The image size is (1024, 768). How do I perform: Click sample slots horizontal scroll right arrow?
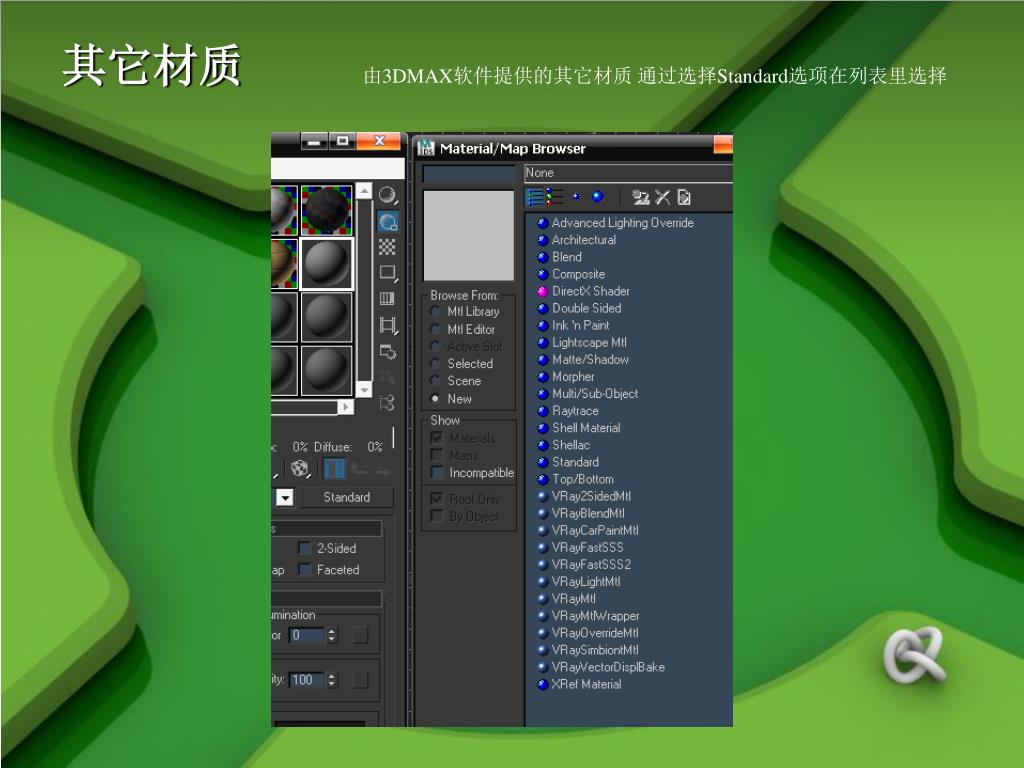[x=345, y=407]
